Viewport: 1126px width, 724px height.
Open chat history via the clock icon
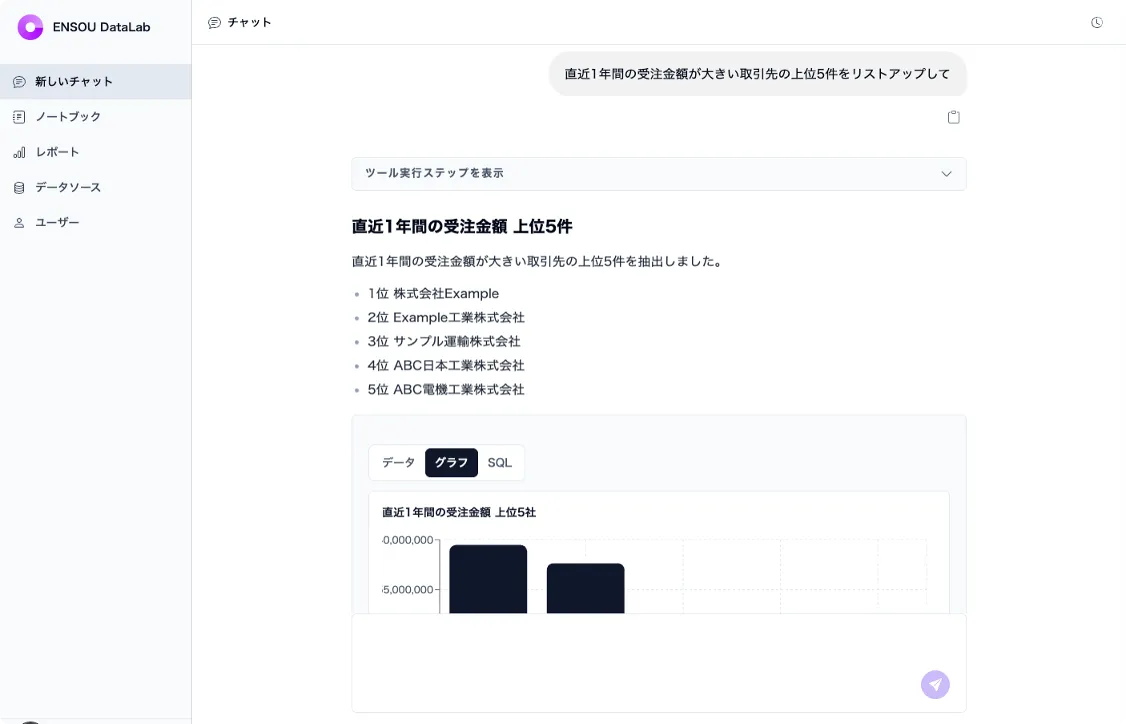pyautogui.click(x=1097, y=22)
